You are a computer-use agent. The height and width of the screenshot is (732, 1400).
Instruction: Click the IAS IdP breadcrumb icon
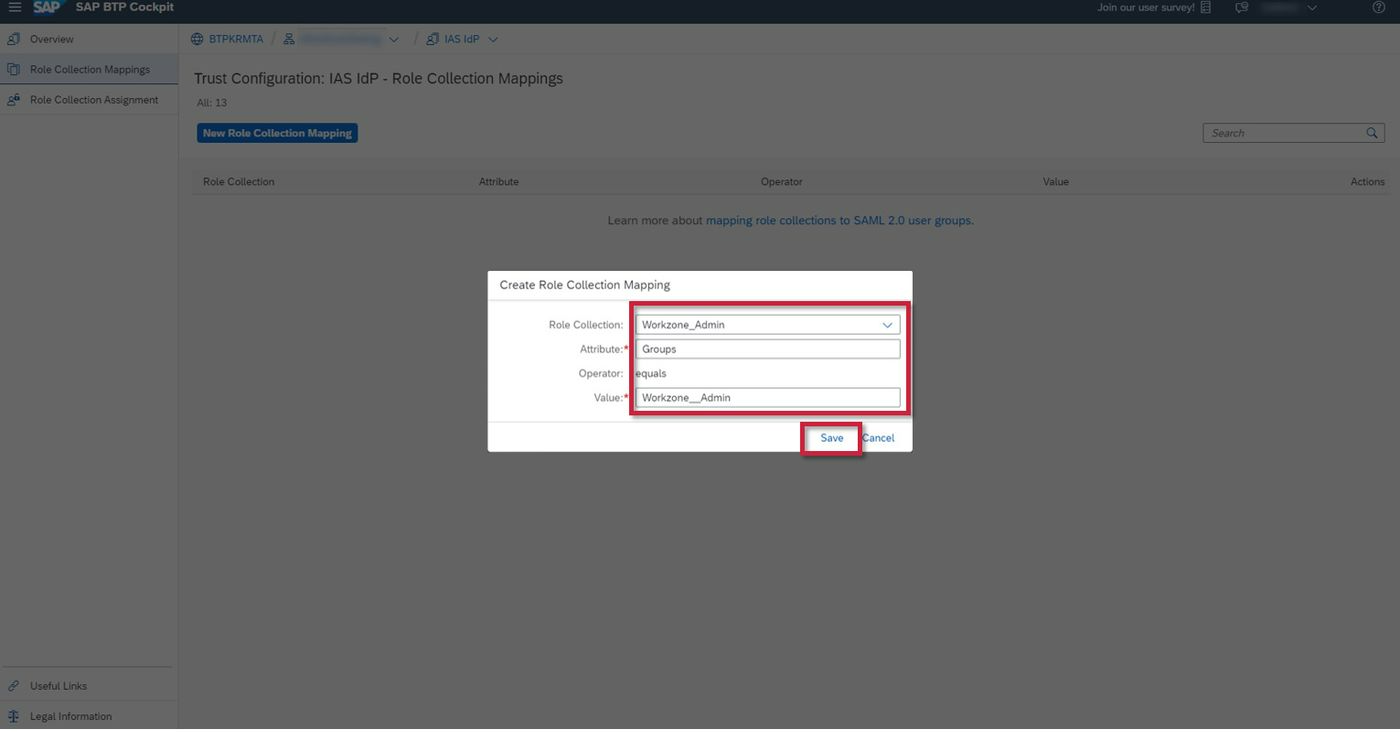433,39
